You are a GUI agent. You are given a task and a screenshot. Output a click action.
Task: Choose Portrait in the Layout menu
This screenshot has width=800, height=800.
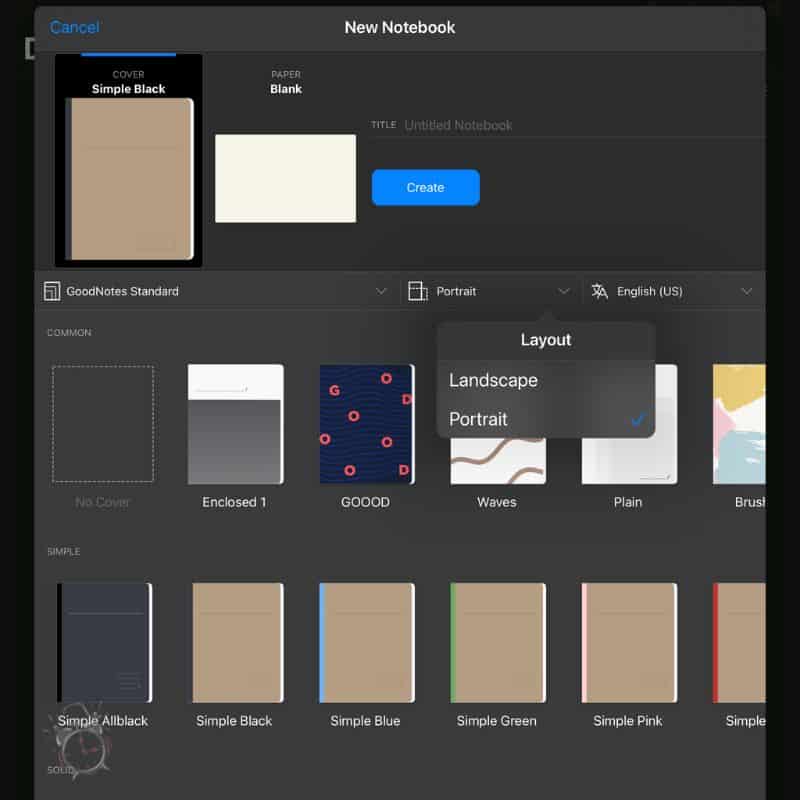[x=546, y=419]
